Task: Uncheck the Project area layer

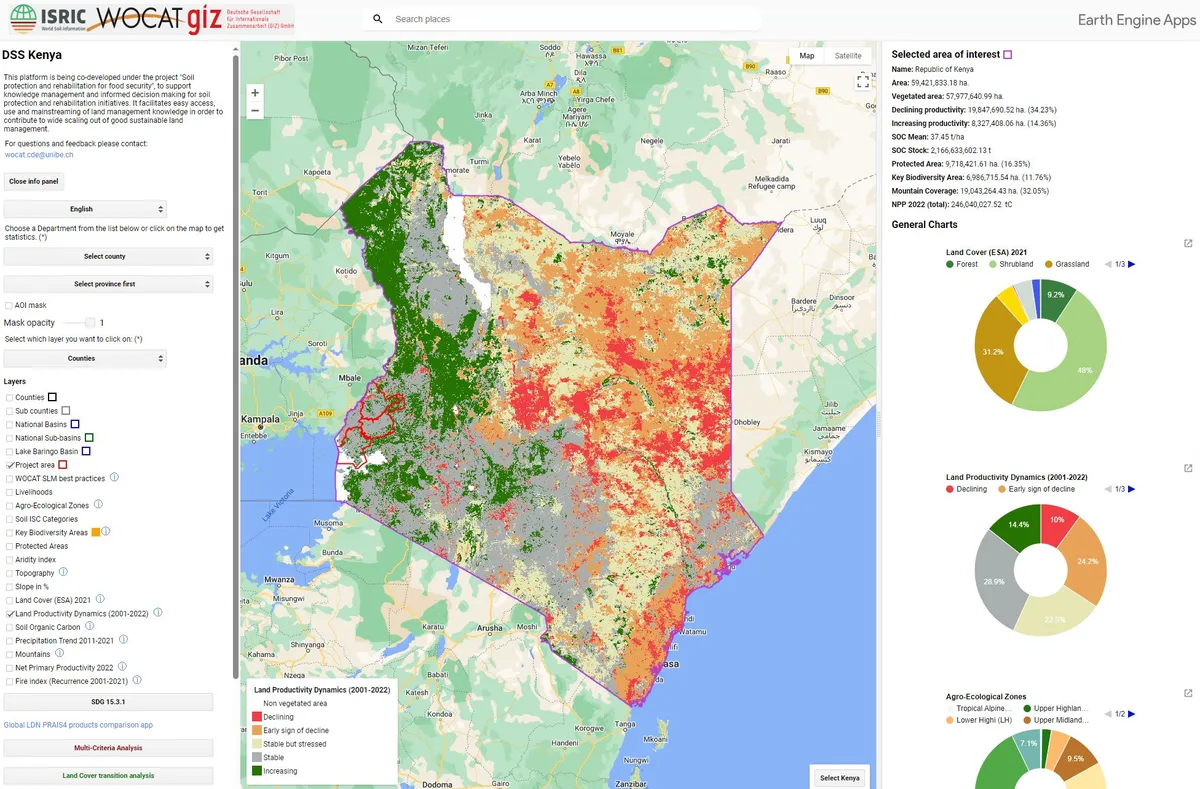Action: pyautogui.click(x=10, y=465)
